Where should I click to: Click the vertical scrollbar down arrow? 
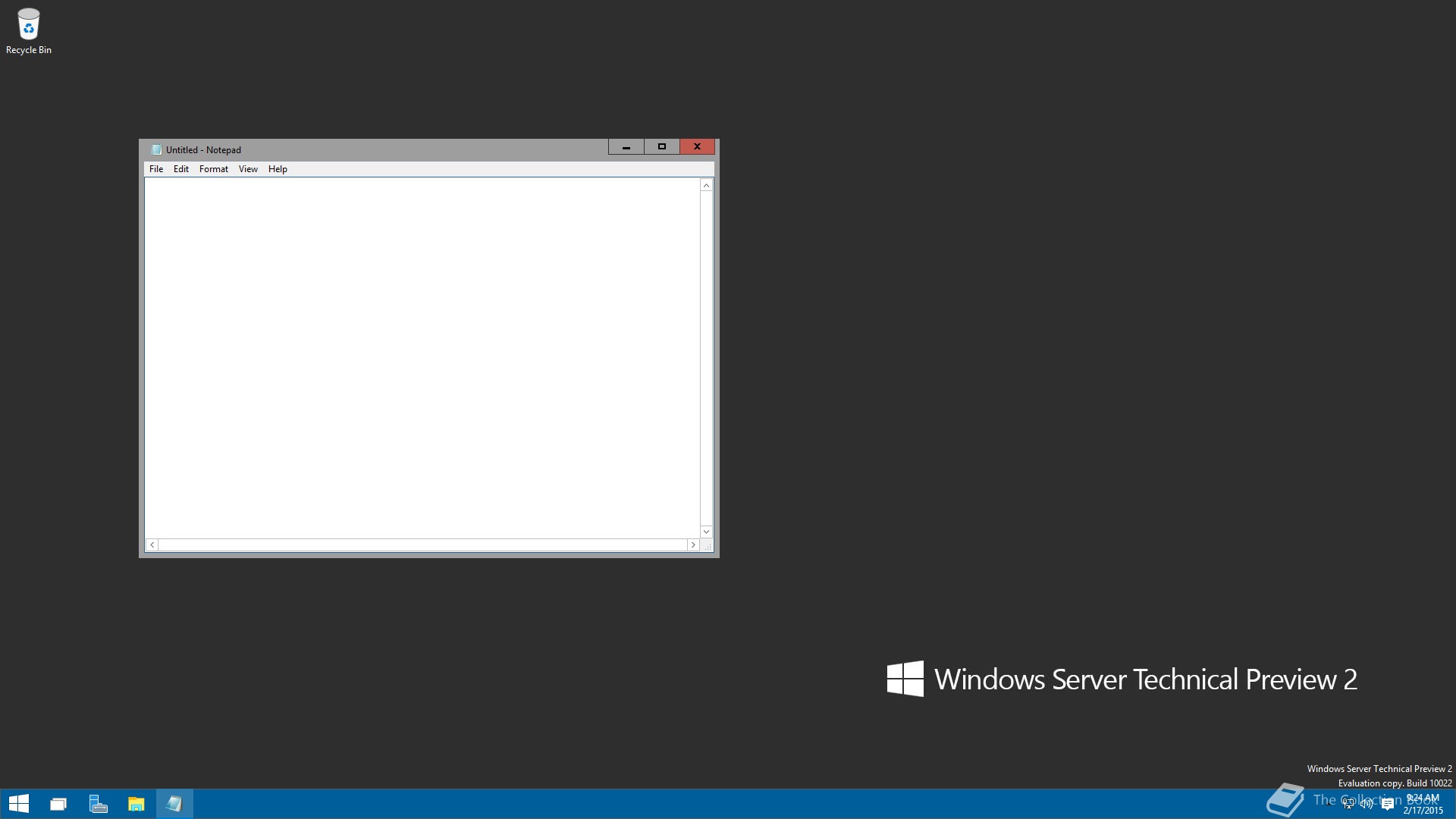pyautogui.click(x=706, y=532)
